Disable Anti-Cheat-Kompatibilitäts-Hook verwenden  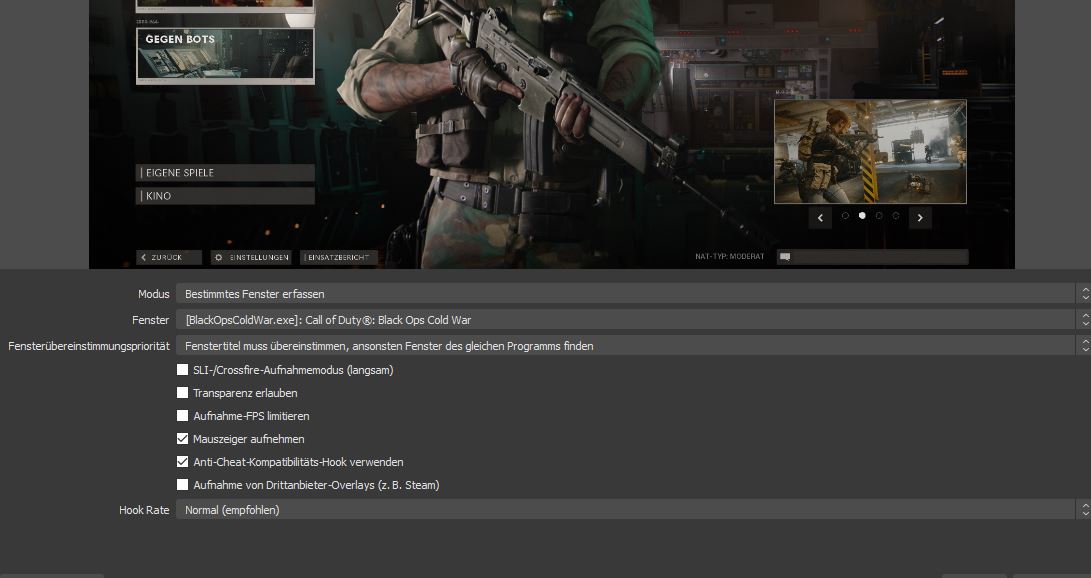click(182, 462)
